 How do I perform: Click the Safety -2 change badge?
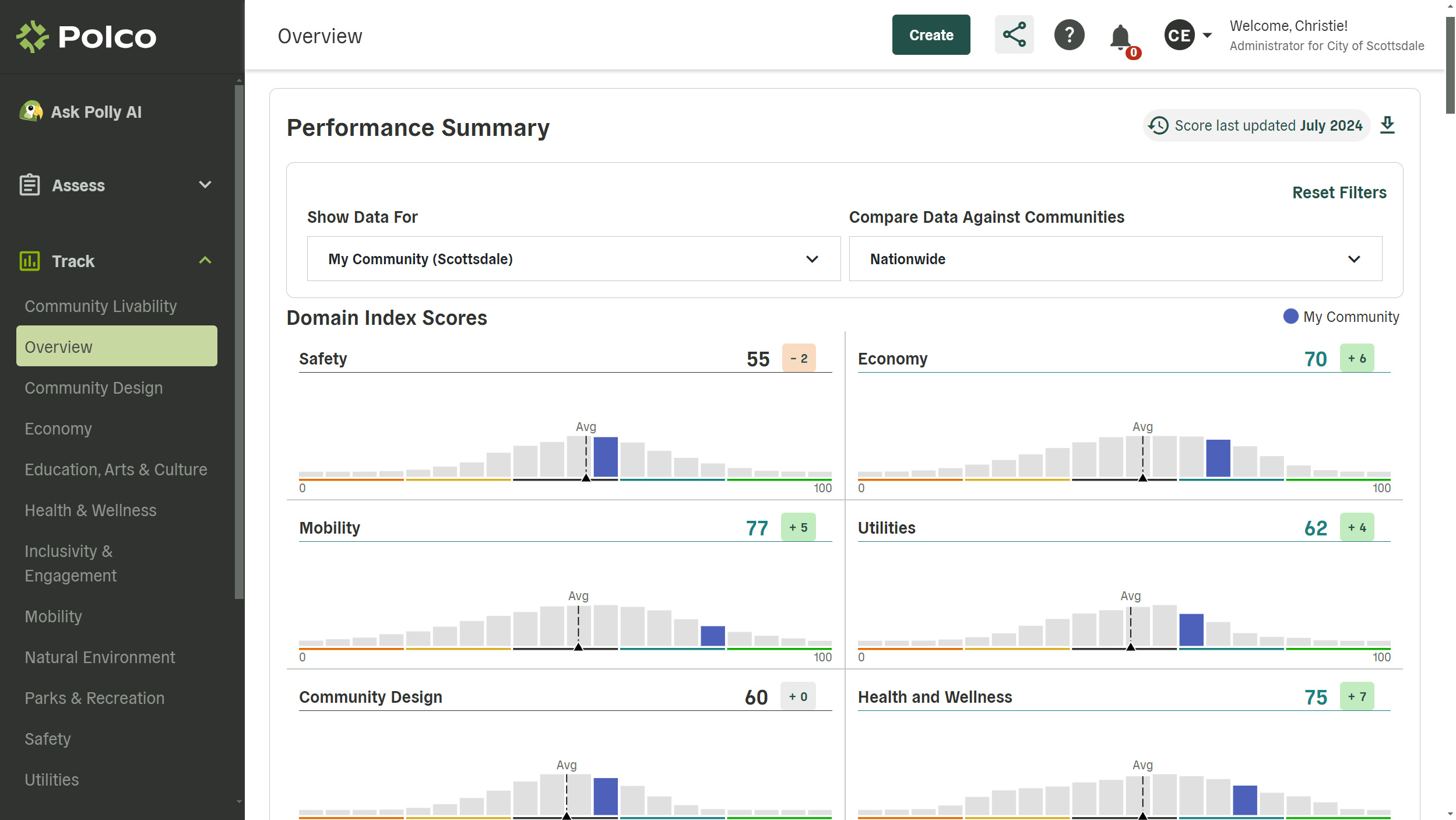point(799,358)
